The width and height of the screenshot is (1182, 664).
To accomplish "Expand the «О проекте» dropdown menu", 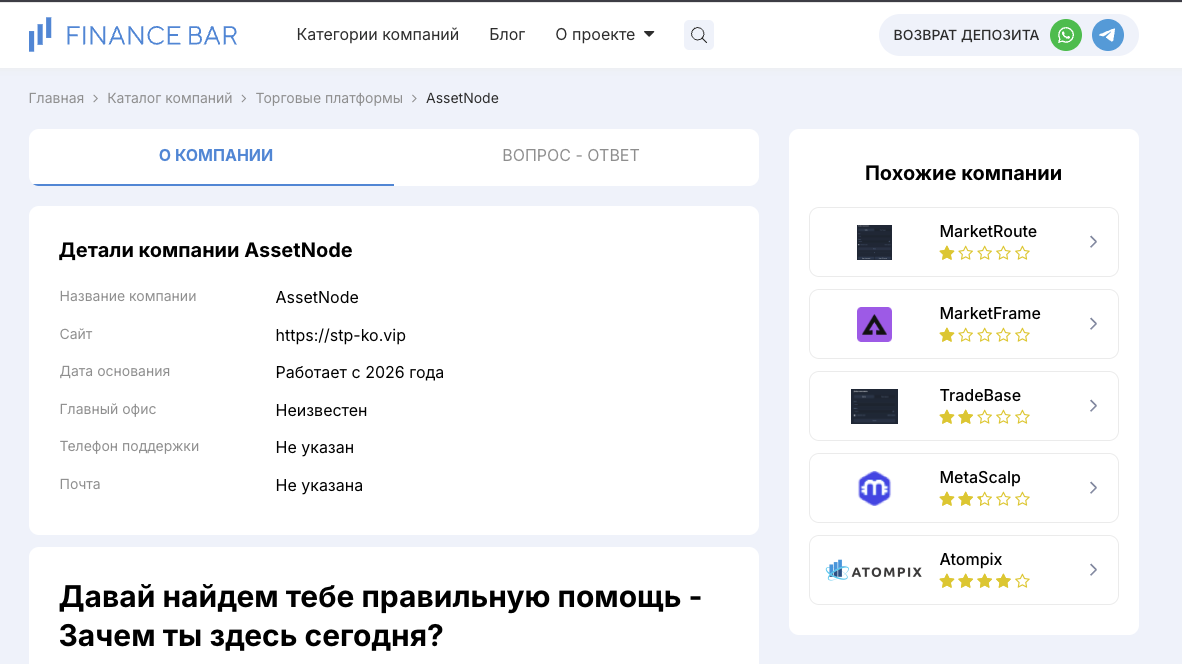I will (x=605, y=35).
